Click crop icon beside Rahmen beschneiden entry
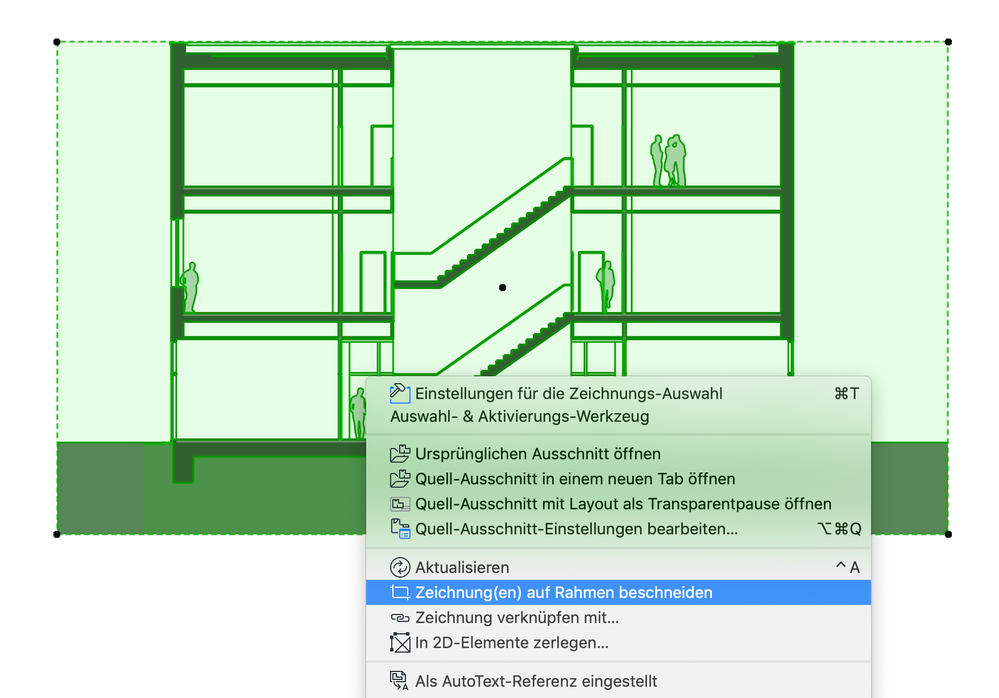Image resolution: width=999 pixels, height=698 pixels. coord(399,592)
